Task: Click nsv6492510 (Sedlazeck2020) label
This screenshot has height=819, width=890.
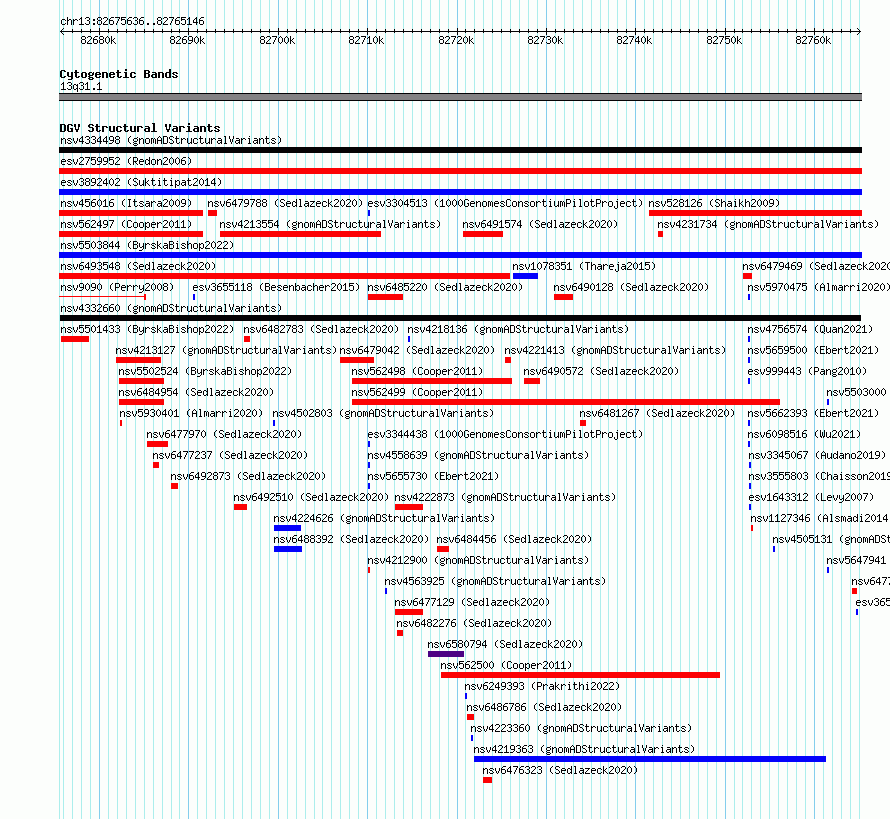Action: click(311, 497)
